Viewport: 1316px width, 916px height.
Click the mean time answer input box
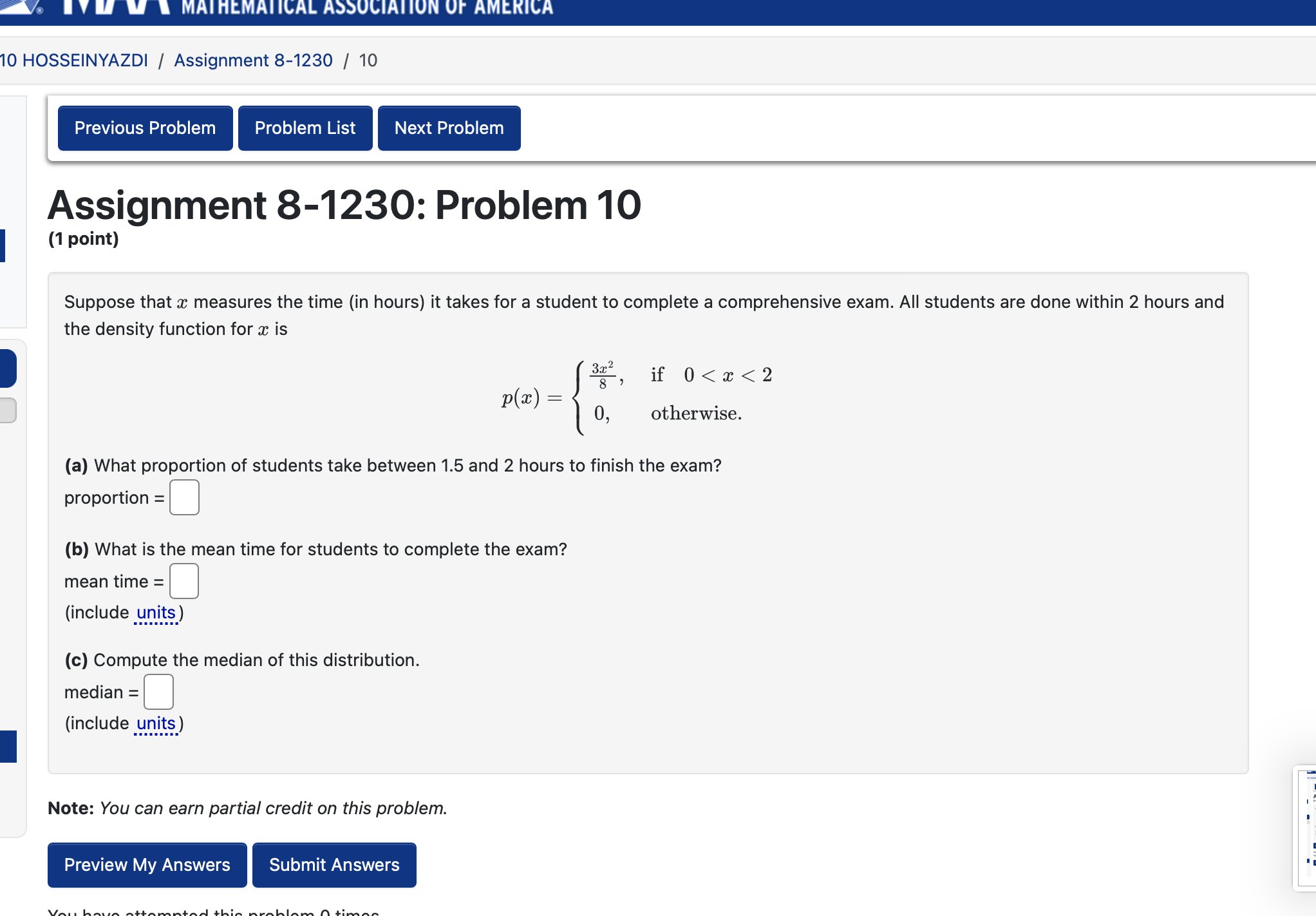(184, 580)
